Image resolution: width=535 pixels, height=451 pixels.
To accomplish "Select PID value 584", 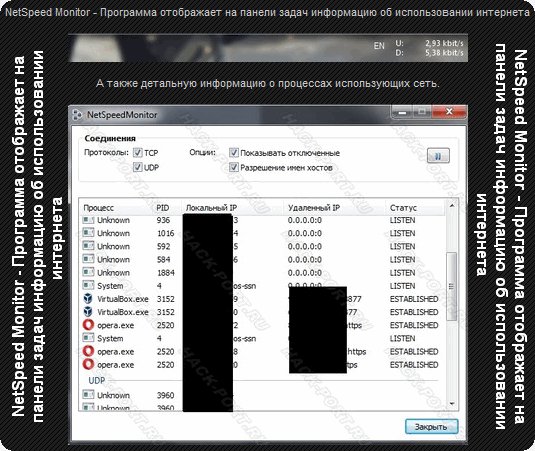I will coord(163,260).
